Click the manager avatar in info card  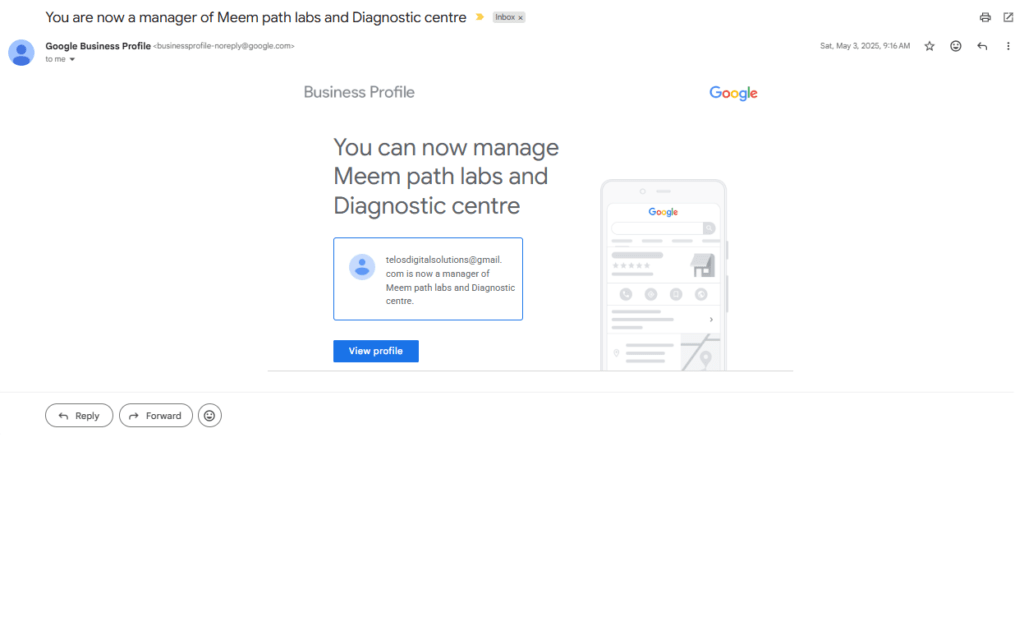coord(362,267)
